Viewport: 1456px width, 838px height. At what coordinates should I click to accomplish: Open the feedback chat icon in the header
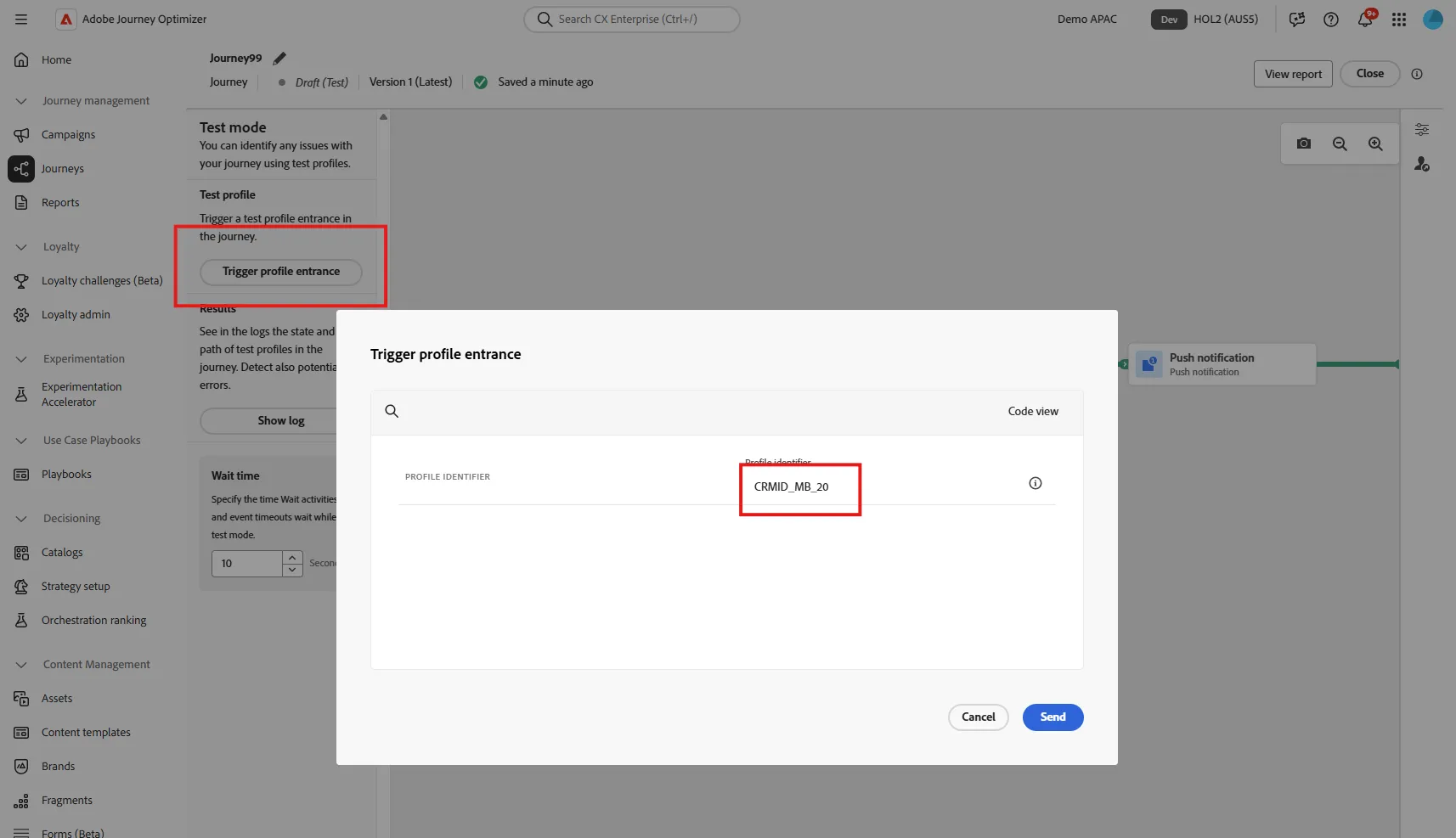pyautogui.click(x=1297, y=19)
